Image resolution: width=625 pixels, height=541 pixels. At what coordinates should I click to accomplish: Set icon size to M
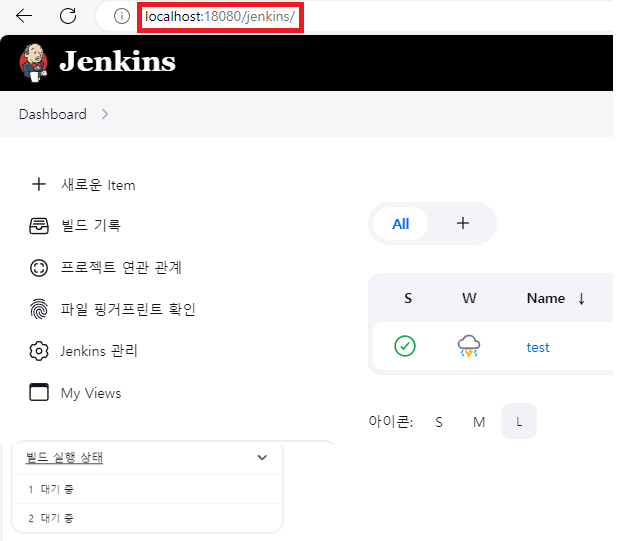click(479, 422)
